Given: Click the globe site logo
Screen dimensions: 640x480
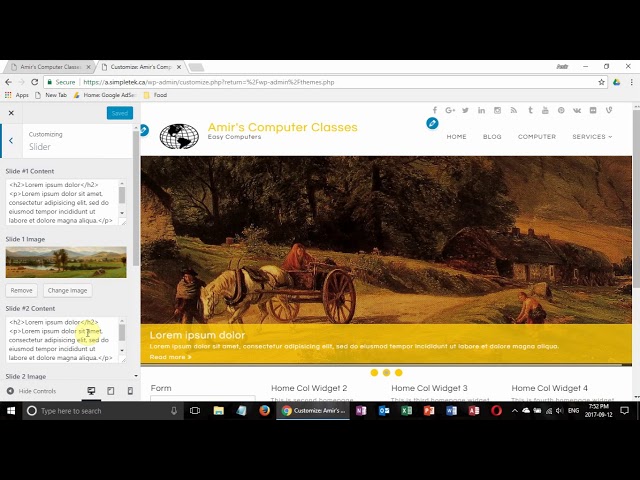Looking at the screenshot, I should point(179,136).
